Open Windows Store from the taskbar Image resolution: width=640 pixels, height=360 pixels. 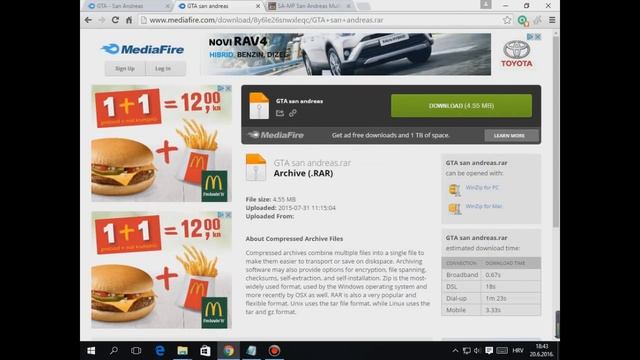[205, 351]
